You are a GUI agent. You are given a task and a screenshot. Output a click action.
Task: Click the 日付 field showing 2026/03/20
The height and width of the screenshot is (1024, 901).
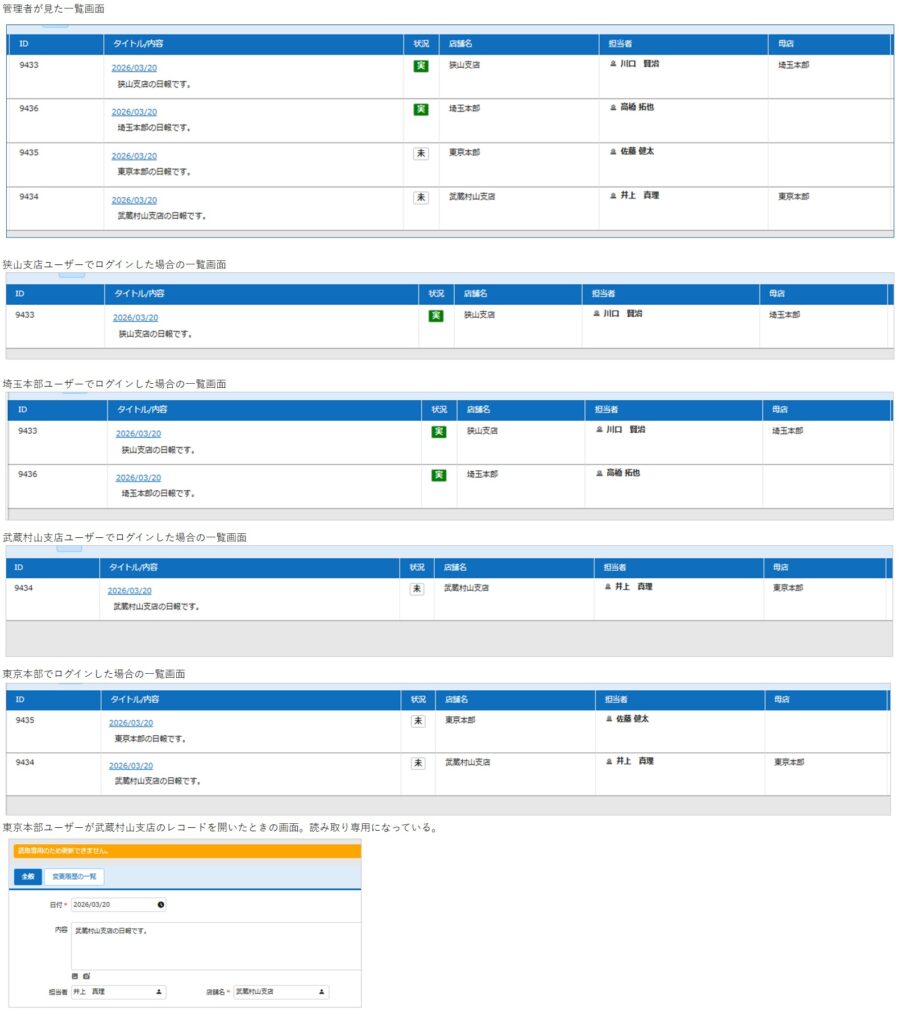click(x=112, y=905)
